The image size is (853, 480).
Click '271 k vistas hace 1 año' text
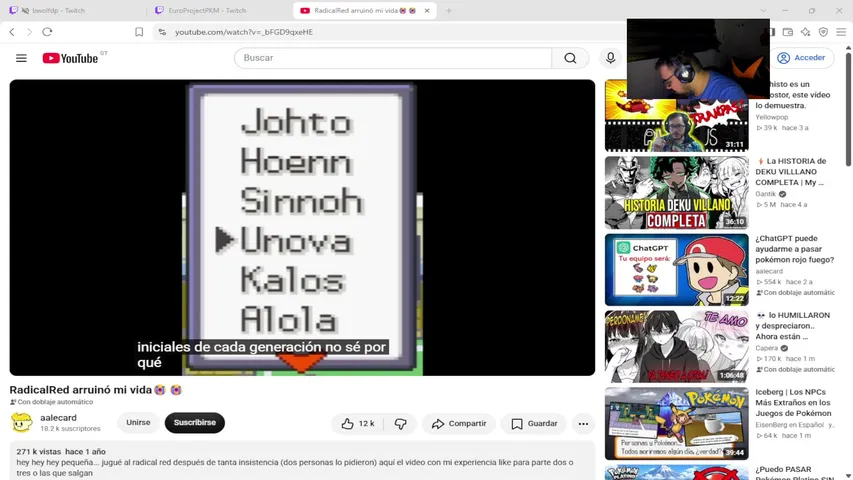coord(61,451)
